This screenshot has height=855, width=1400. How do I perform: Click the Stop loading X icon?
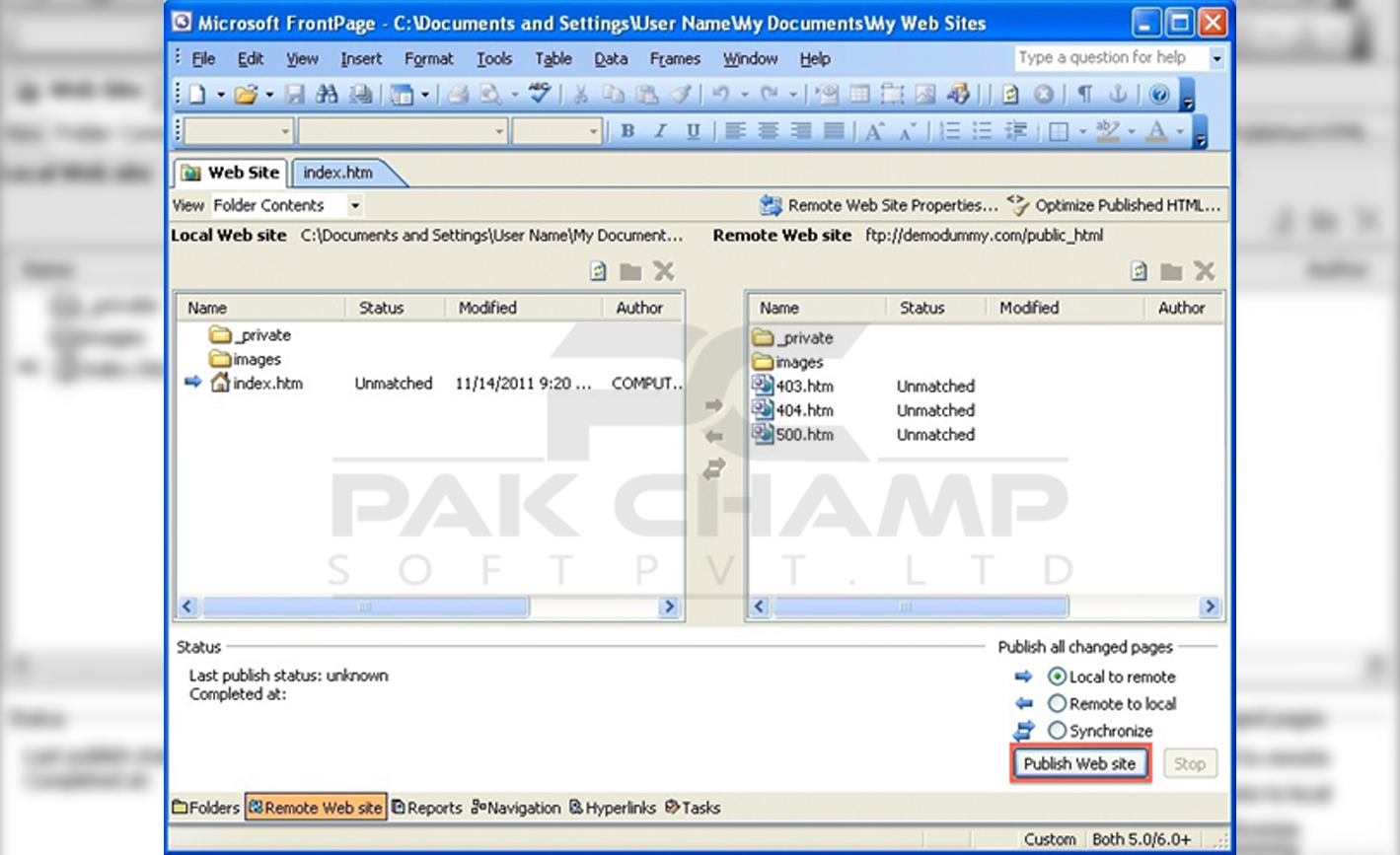pyautogui.click(x=1044, y=95)
